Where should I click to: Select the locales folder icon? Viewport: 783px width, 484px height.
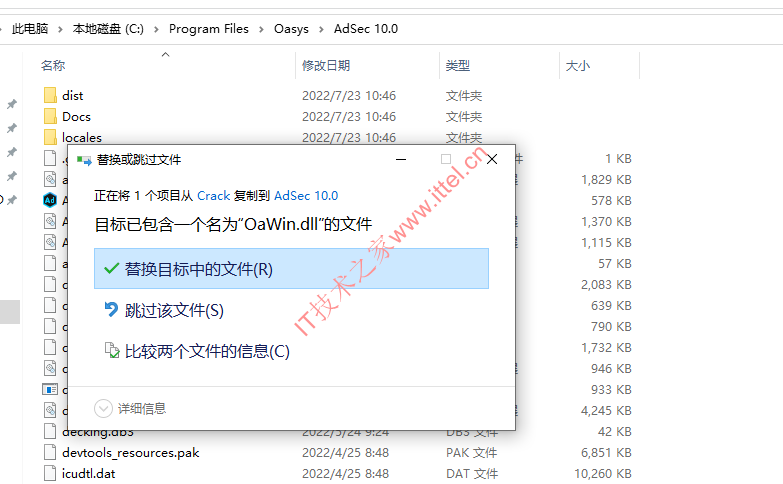click(x=50, y=137)
